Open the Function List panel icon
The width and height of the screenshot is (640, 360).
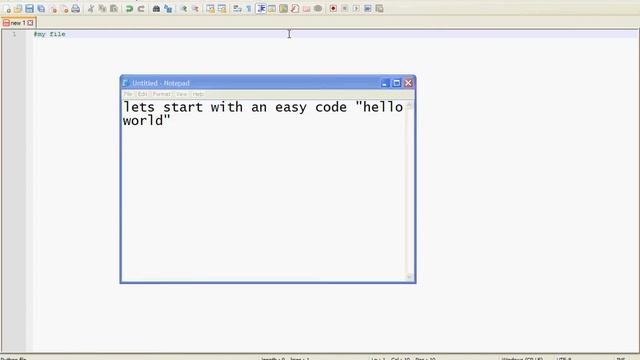[295, 9]
